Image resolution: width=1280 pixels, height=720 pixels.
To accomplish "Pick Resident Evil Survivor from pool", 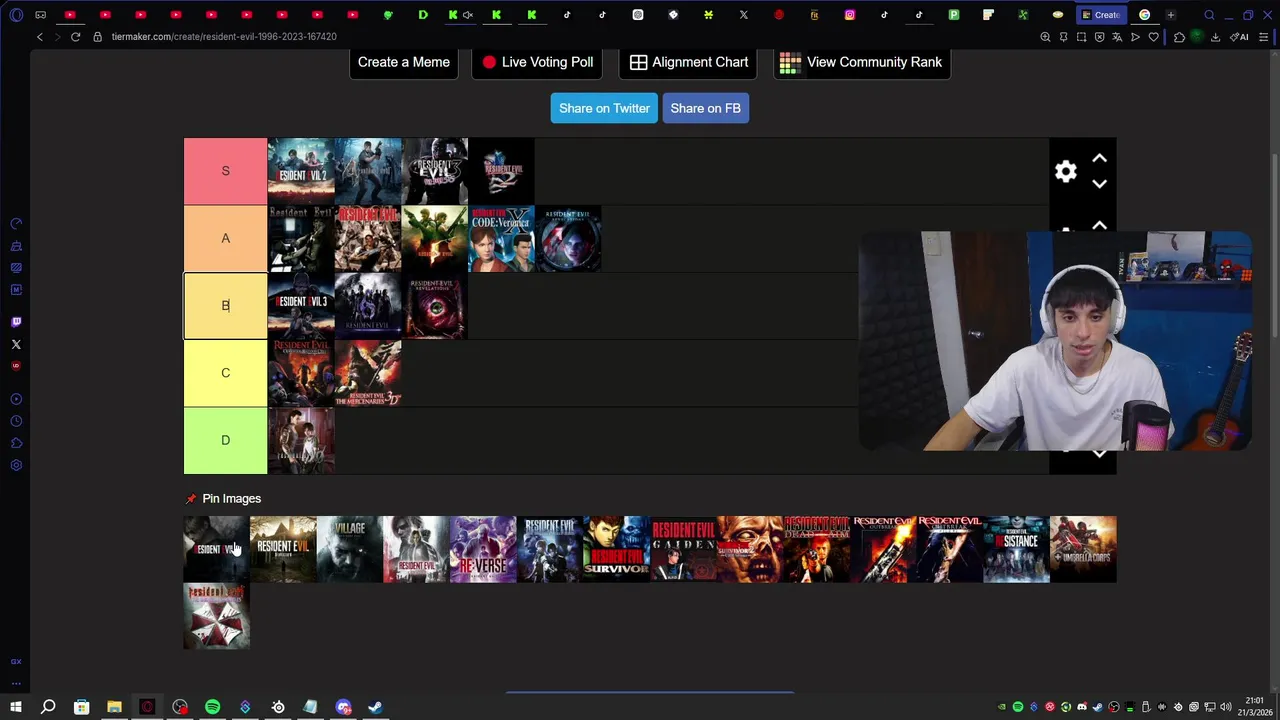I will (617, 549).
